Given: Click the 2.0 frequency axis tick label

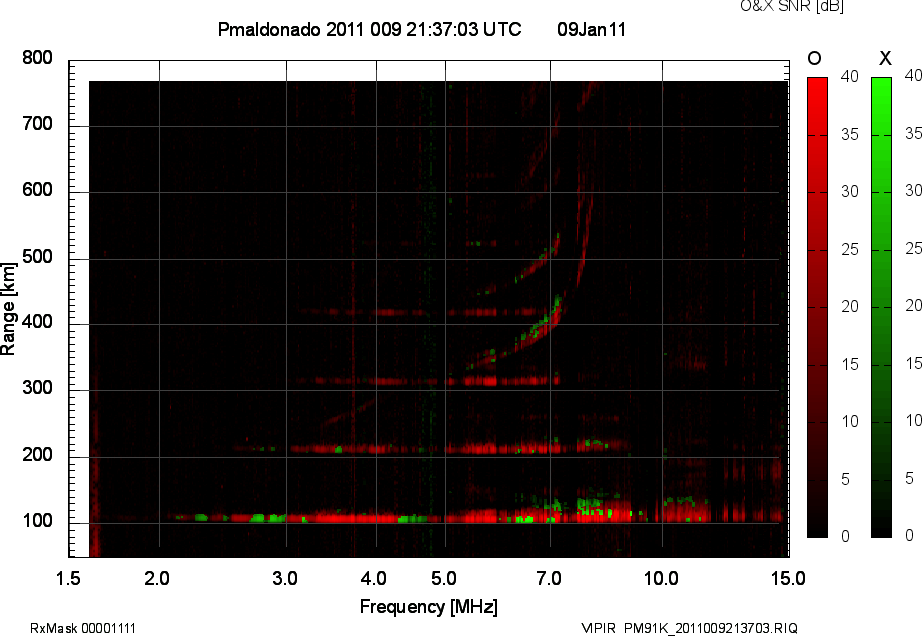Looking at the screenshot, I should [157, 578].
